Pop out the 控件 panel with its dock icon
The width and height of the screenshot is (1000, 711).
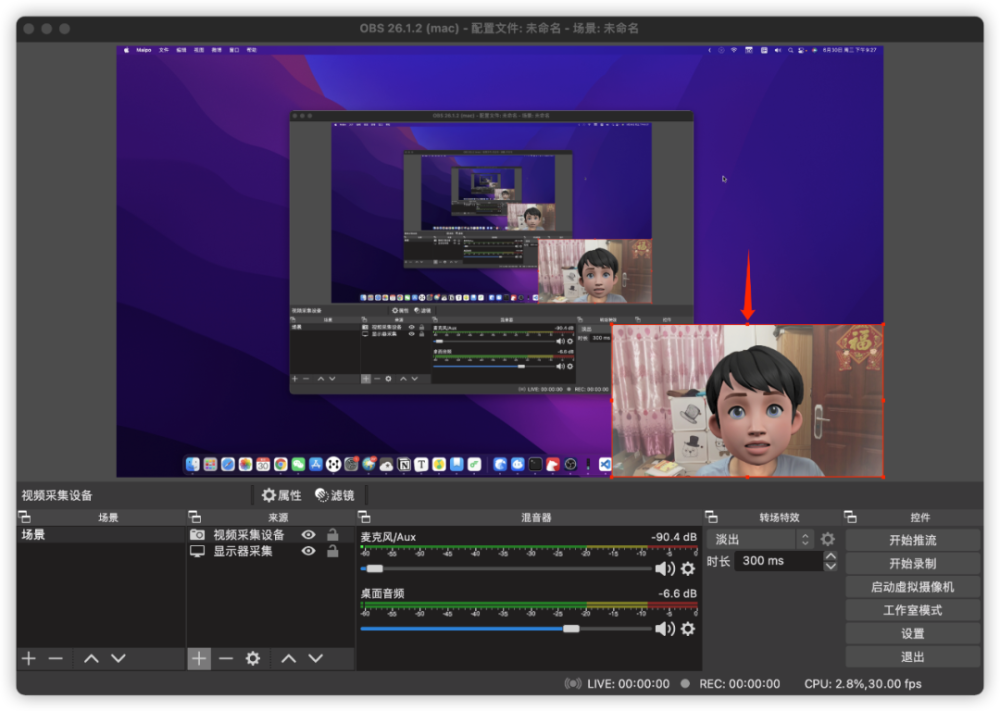[850, 517]
